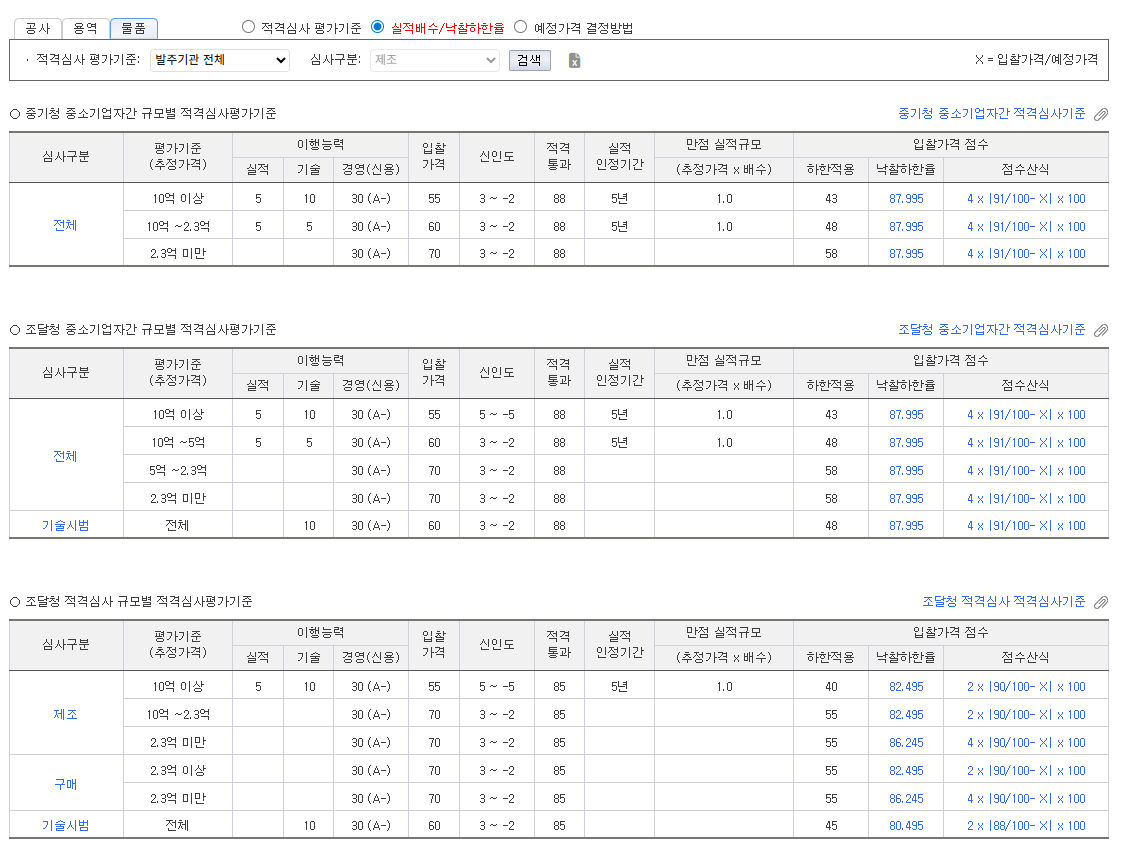The height and width of the screenshot is (854, 1123).
Task: Open paperclip attachment beside 조달청 중소기업자간 적격심사기준
Action: tap(1101, 330)
